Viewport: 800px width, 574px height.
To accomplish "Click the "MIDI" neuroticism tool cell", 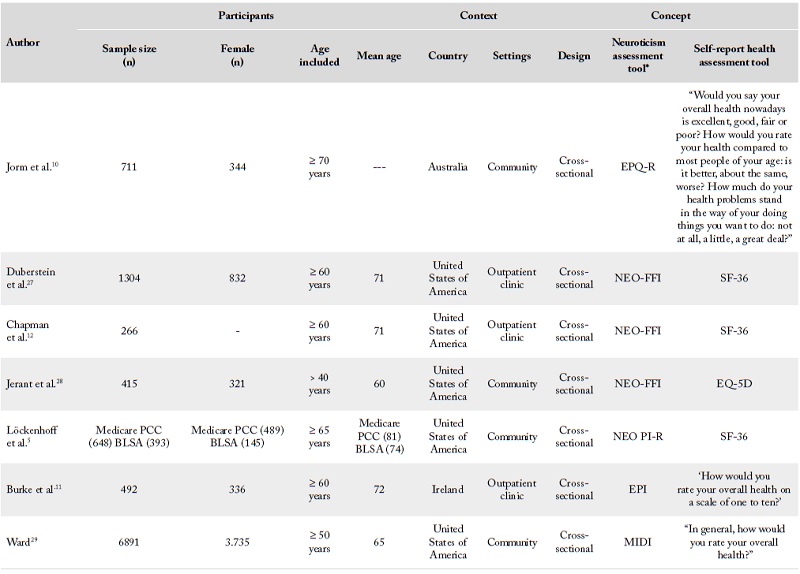I will (x=636, y=542).
